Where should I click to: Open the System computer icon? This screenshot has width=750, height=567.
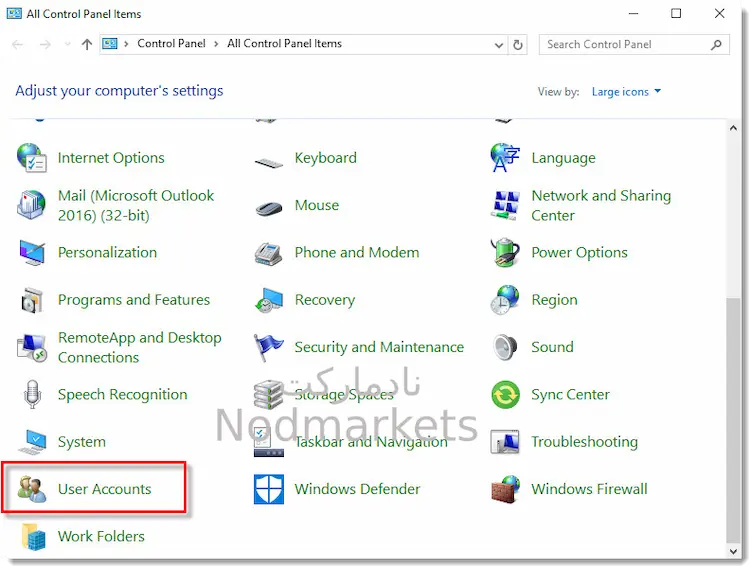32,442
